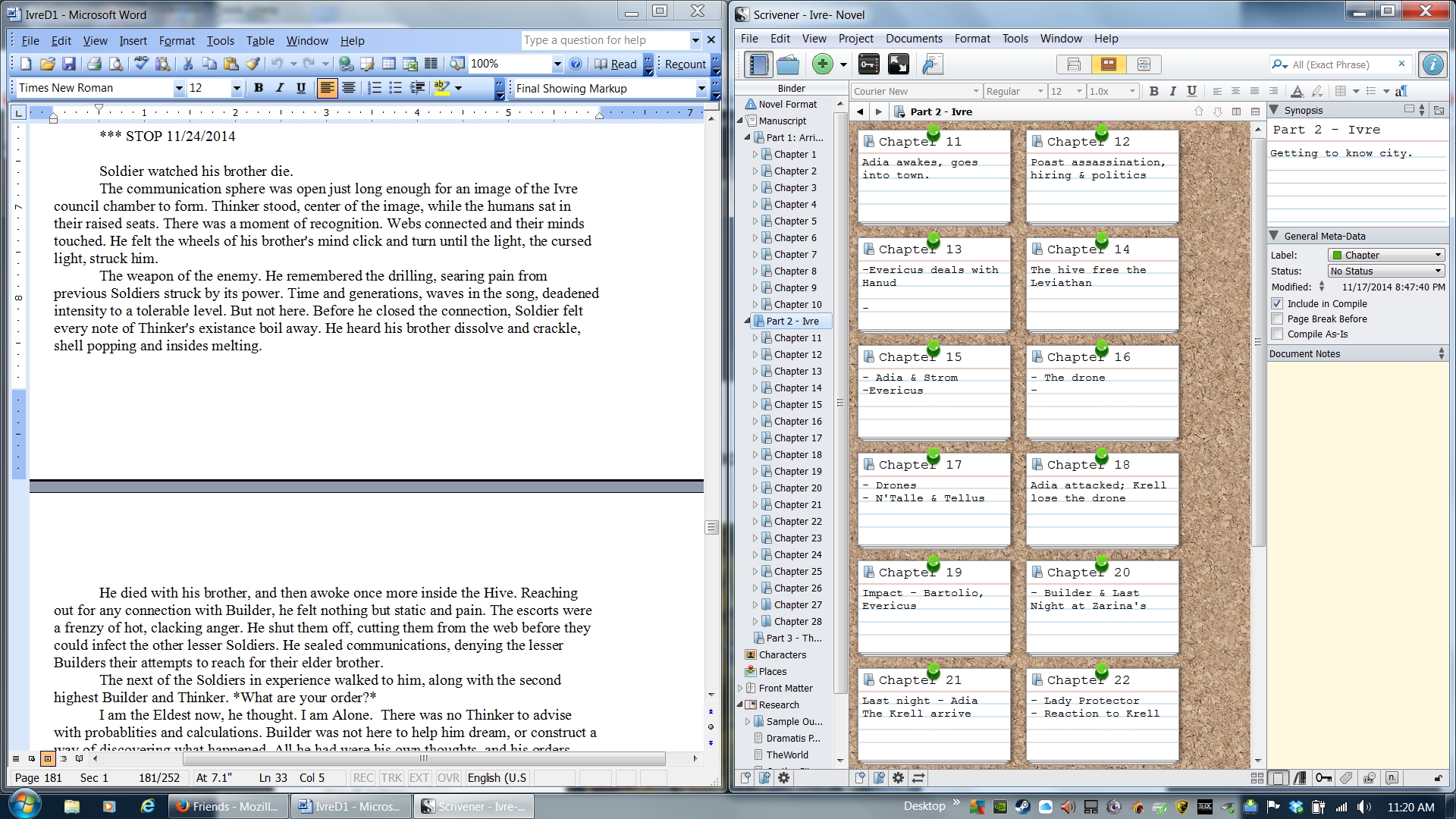Image resolution: width=1456 pixels, height=819 pixels.
Task: Open Word's Format menu
Action: click(x=177, y=41)
